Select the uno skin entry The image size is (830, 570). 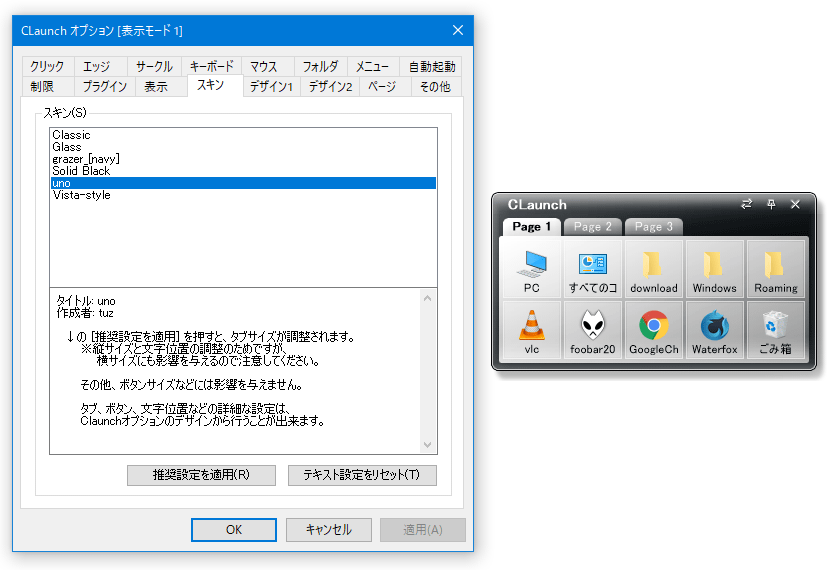[x=243, y=183]
